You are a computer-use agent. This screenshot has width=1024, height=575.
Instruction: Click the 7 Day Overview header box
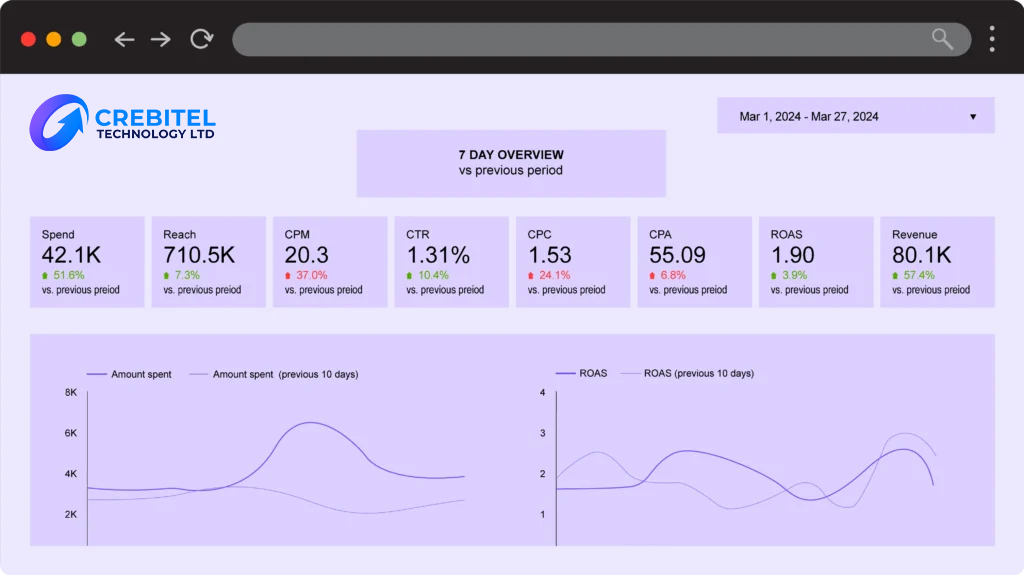click(x=511, y=163)
